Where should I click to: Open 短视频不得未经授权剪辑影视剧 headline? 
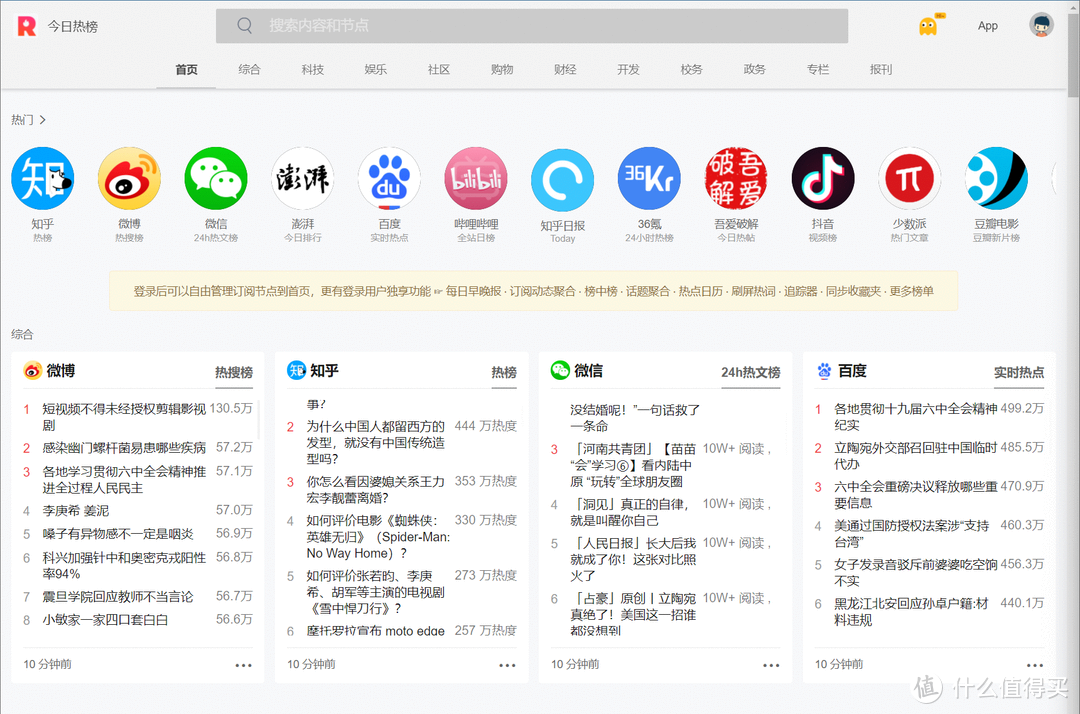click(124, 417)
